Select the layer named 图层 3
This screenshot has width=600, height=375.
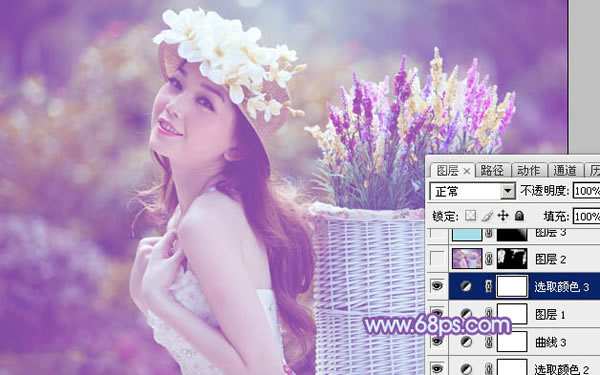click(x=551, y=232)
